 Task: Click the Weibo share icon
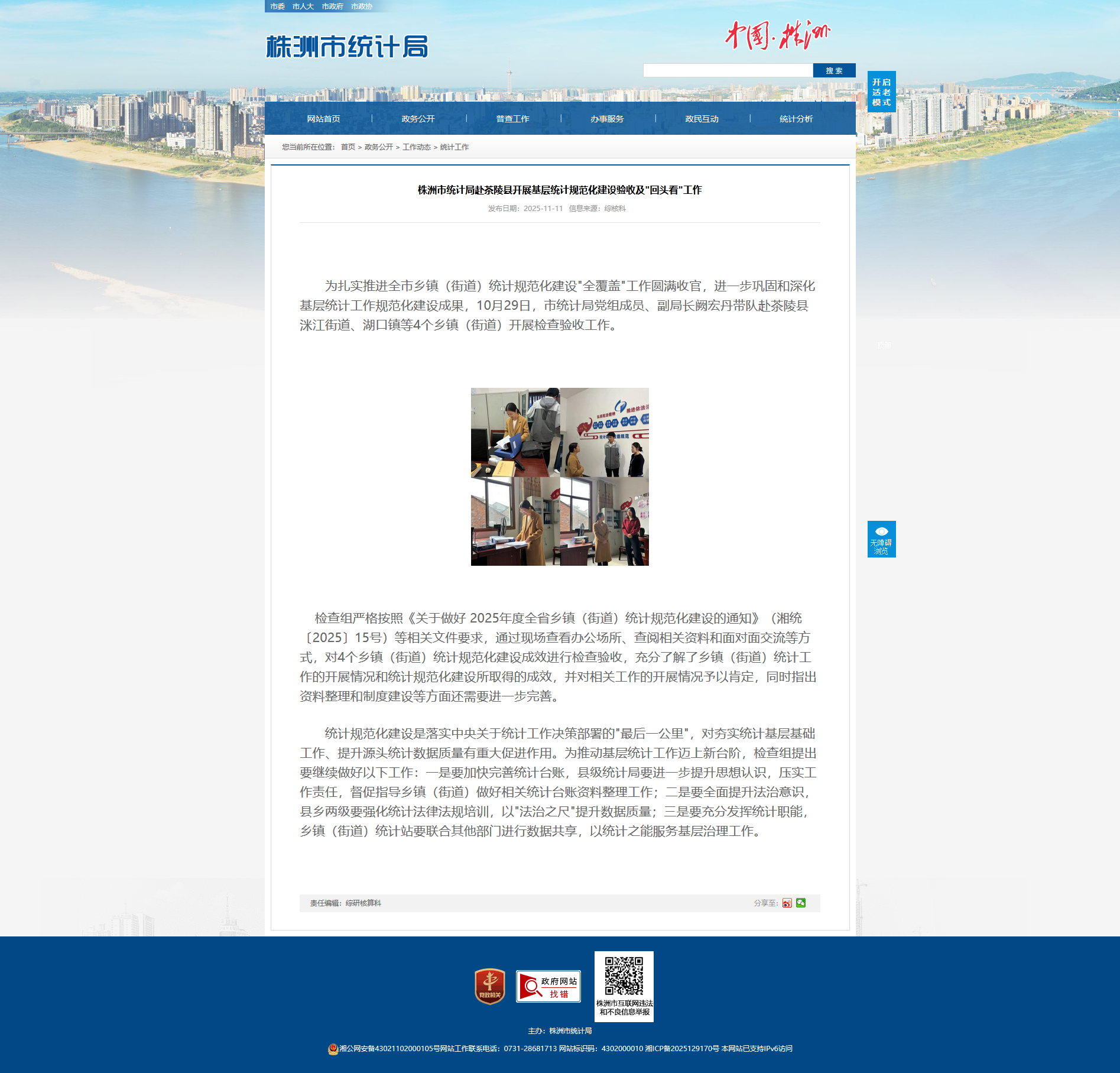click(787, 903)
